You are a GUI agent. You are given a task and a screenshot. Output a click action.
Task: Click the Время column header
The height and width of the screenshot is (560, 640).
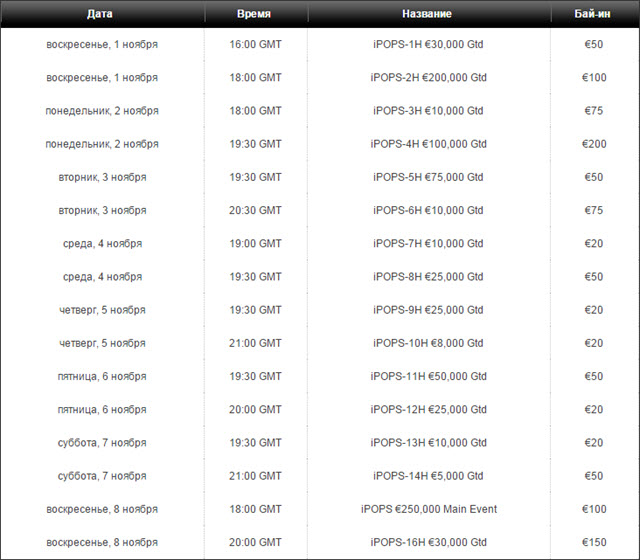click(254, 14)
